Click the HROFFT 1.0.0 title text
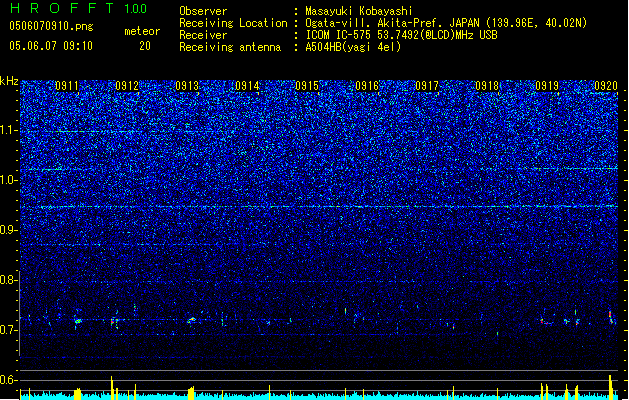The height and width of the screenshot is (400, 629). pos(79,8)
